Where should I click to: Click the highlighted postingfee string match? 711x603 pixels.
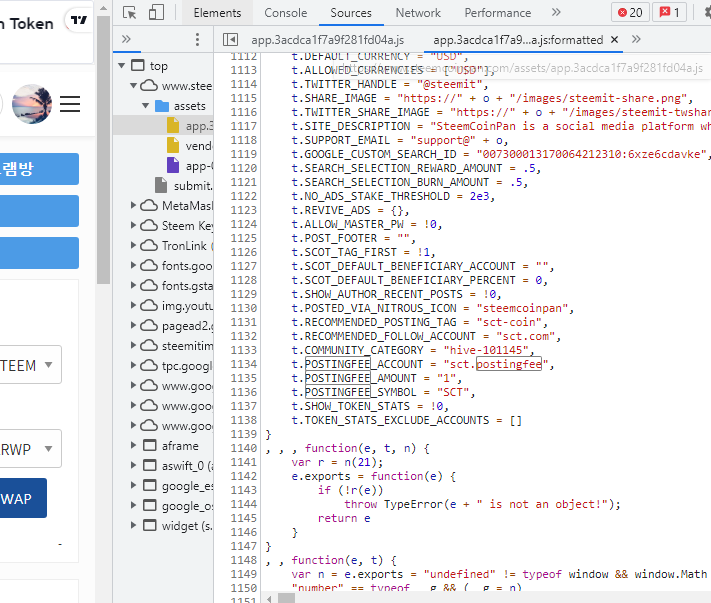point(509,364)
